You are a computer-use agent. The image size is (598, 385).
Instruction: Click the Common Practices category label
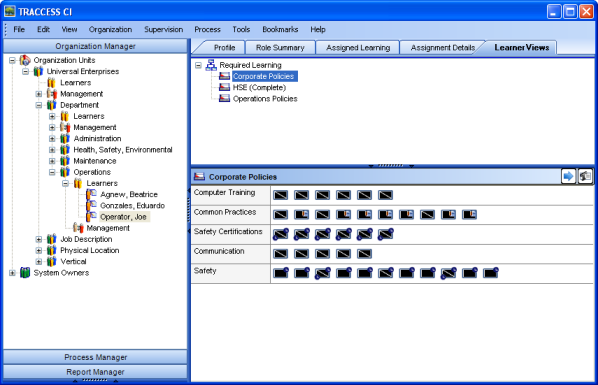225,212
